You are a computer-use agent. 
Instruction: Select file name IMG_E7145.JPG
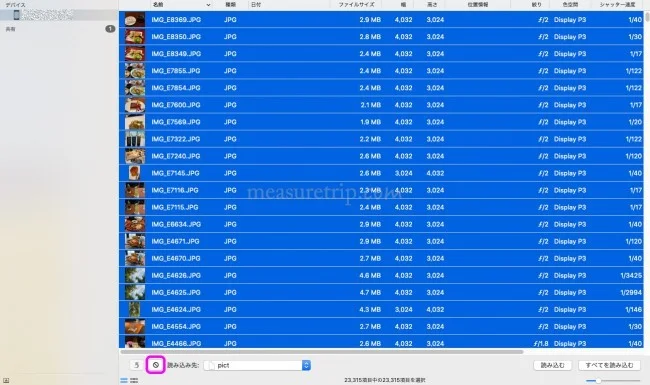click(175, 173)
